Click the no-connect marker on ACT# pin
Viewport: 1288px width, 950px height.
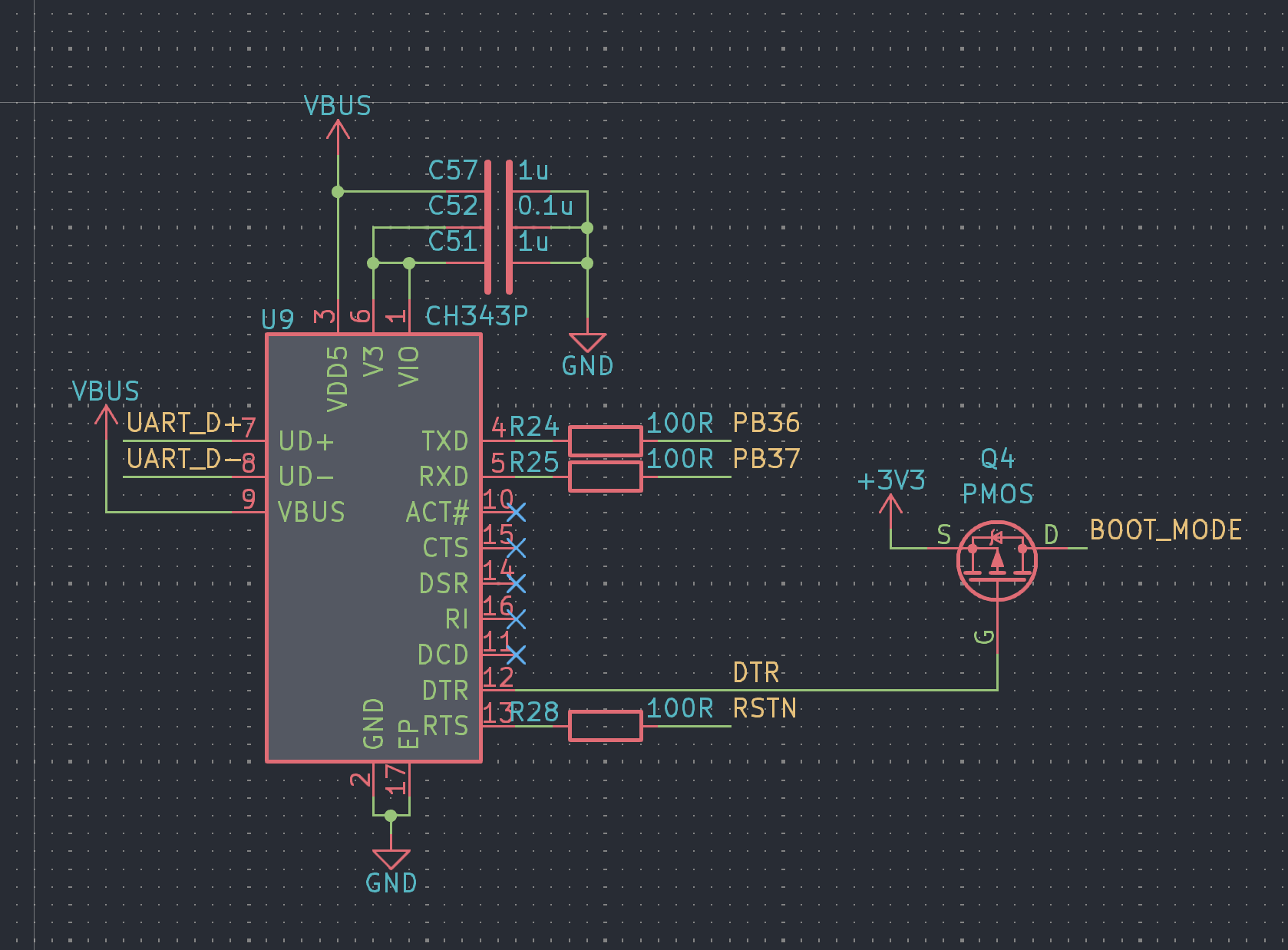(516, 512)
